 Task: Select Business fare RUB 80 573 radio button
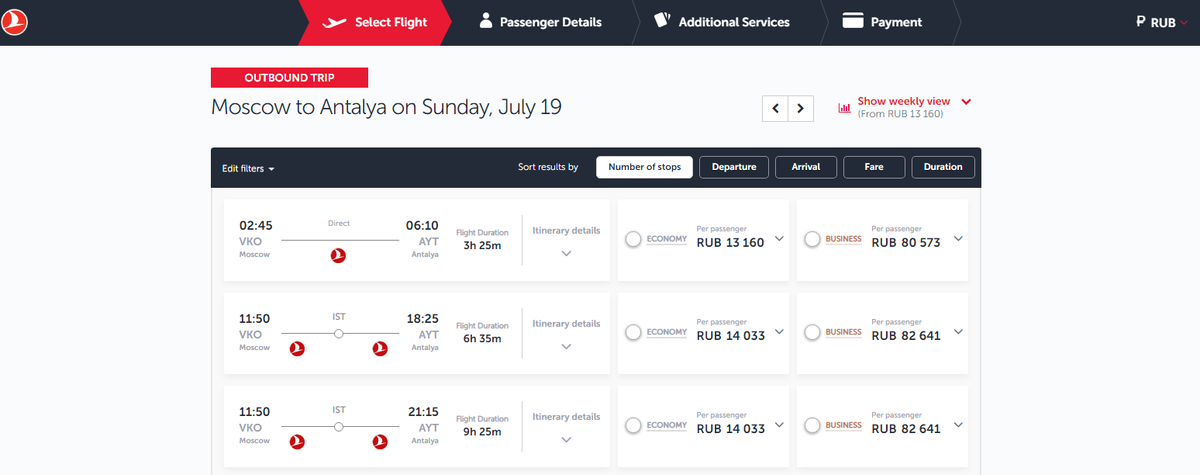(812, 240)
